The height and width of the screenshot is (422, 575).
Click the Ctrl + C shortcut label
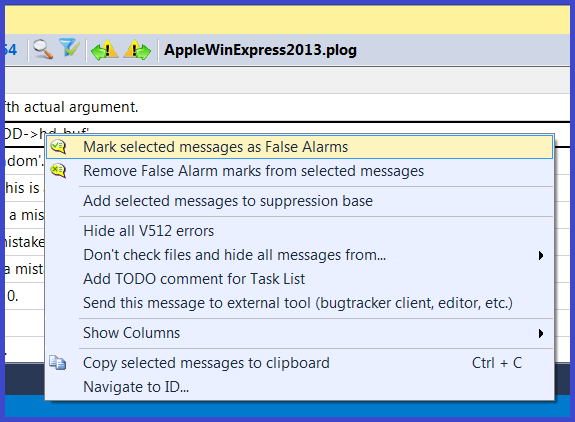click(x=497, y=363)
